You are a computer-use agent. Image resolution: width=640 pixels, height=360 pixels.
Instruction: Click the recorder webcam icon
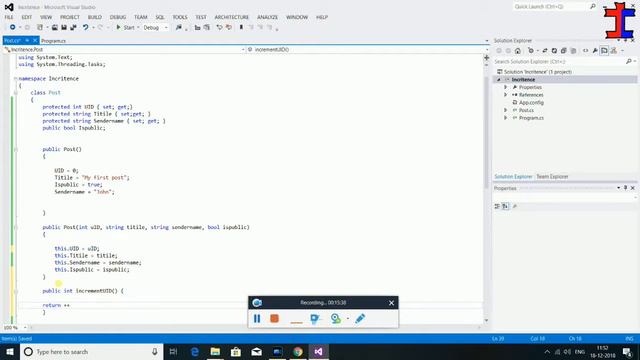click(336, 318)
